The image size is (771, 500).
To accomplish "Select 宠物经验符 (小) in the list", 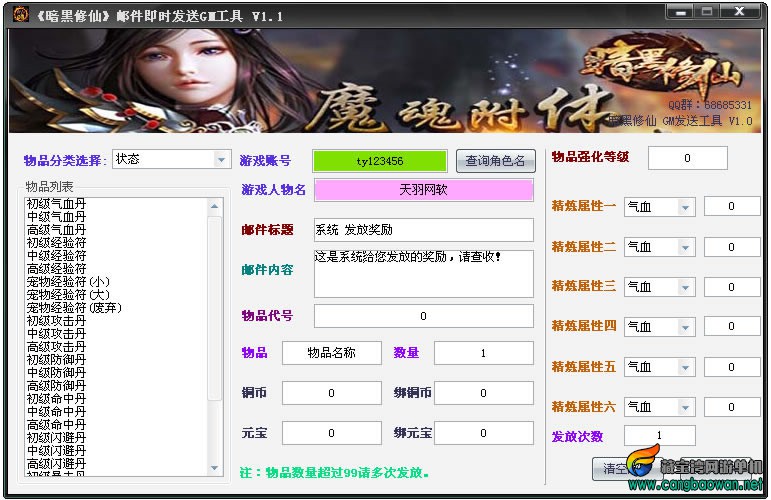I will (68, 282).
